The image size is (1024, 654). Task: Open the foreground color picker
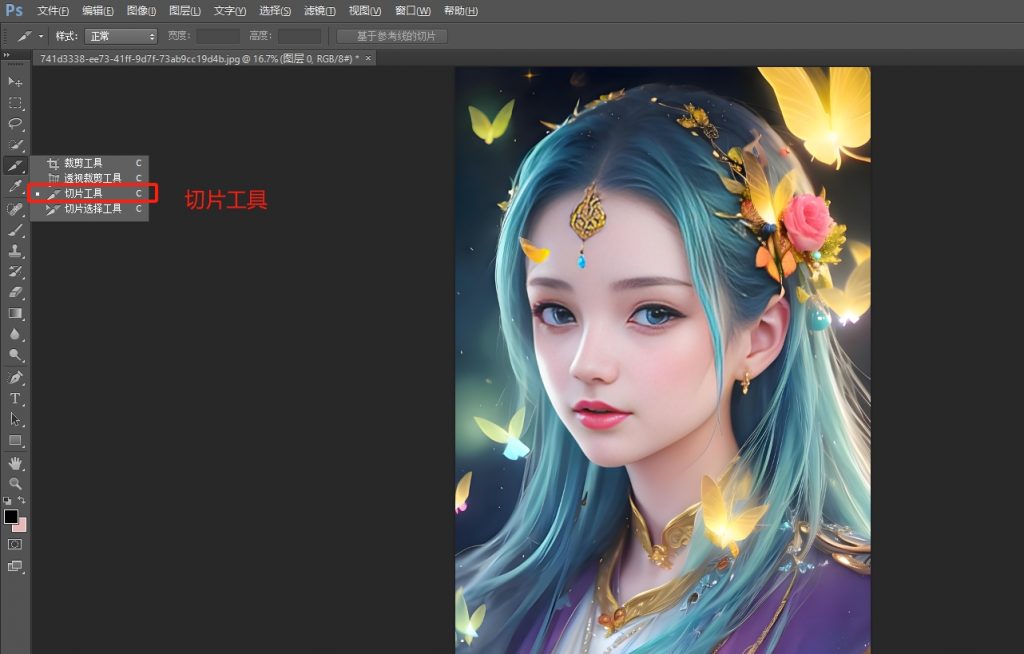coord(10,516)
